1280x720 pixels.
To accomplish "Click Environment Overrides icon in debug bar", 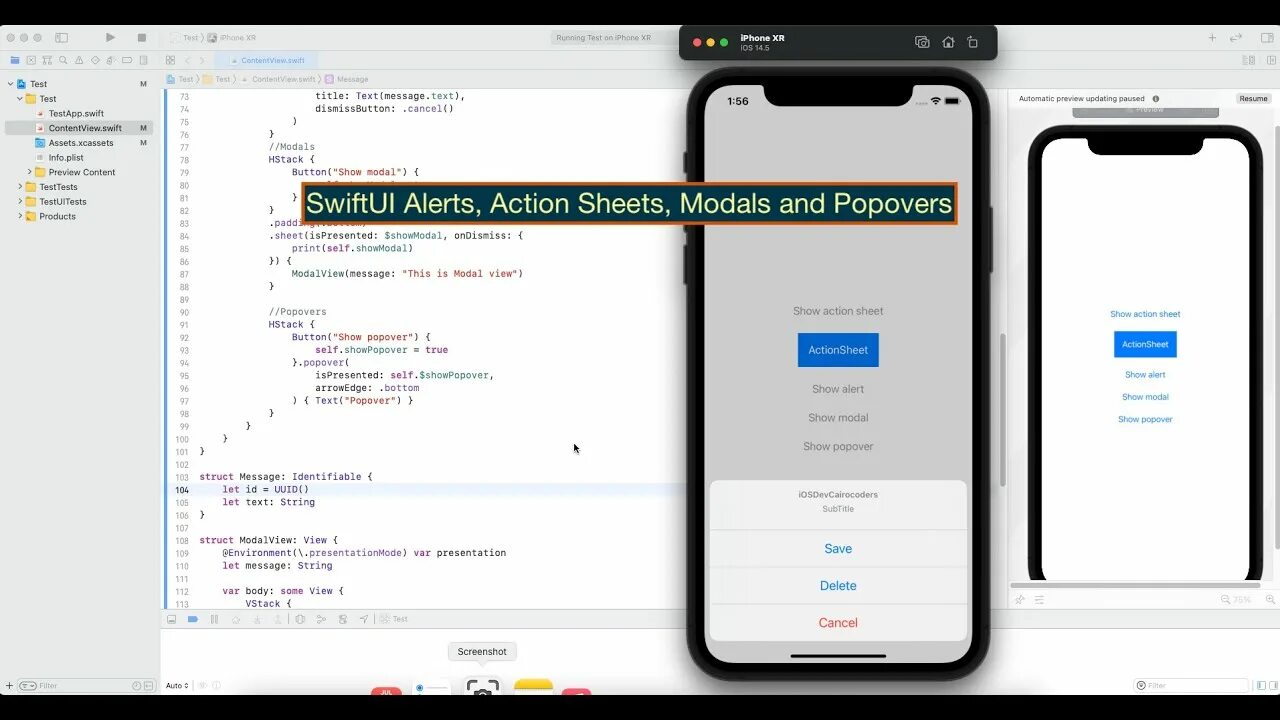I will (x=343, y=619).
